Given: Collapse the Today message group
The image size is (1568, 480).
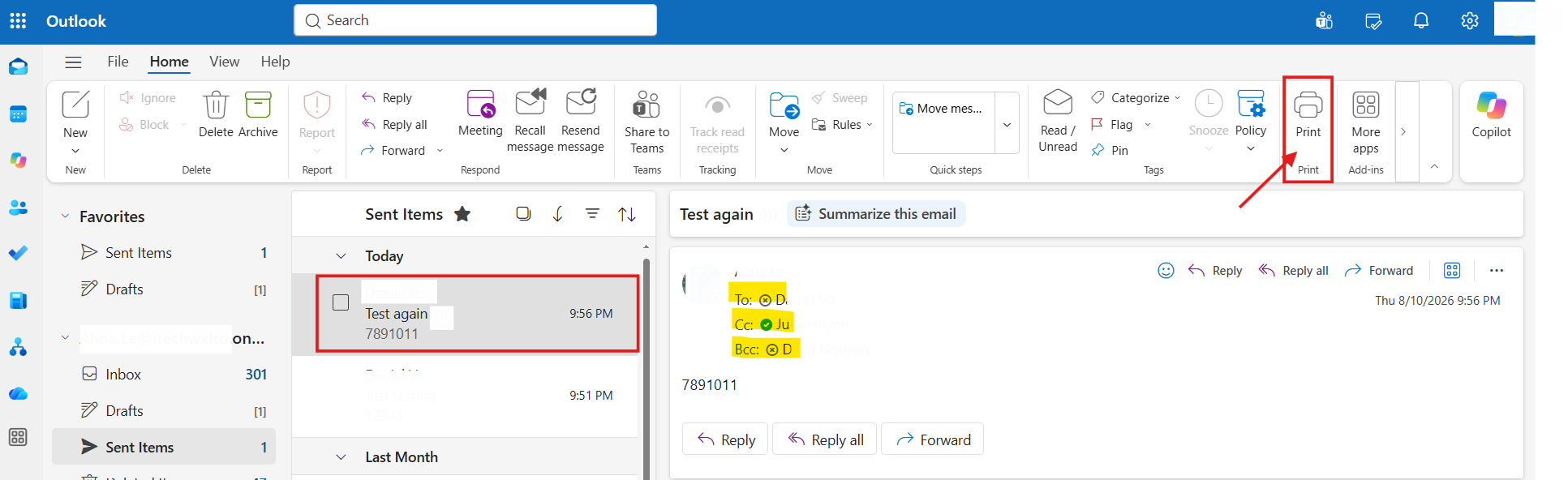Looking at the screenshot, I should pos(342,256).
